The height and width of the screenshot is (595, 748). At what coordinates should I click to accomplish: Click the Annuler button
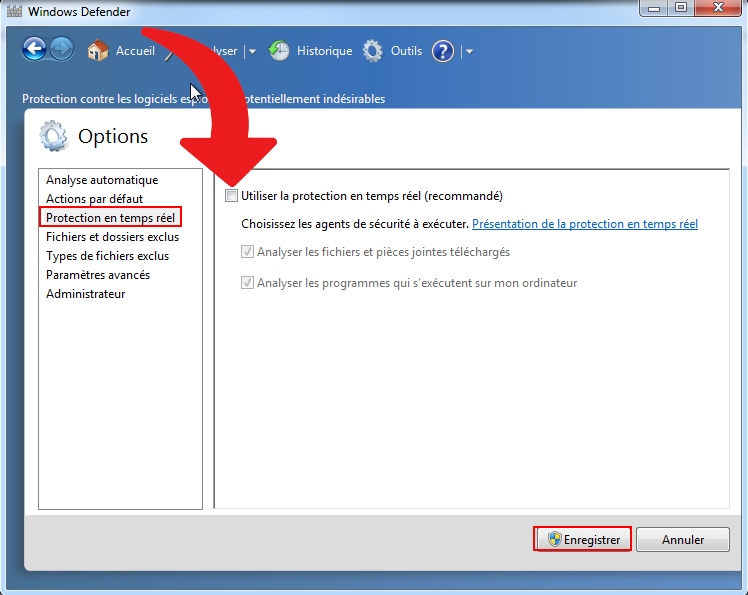point(683,540)
